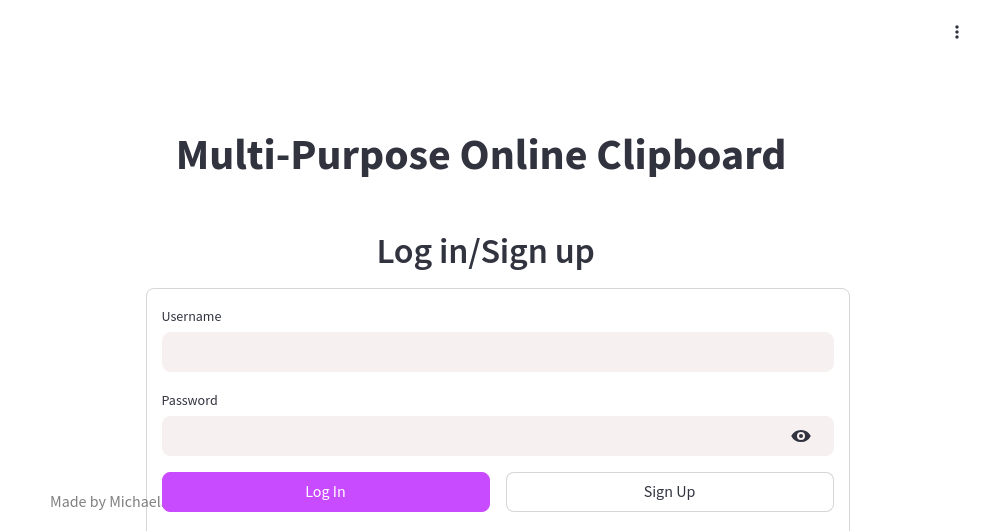Submit credentials with Log In
Screen dimensions: 995x531
click(325, 491)
